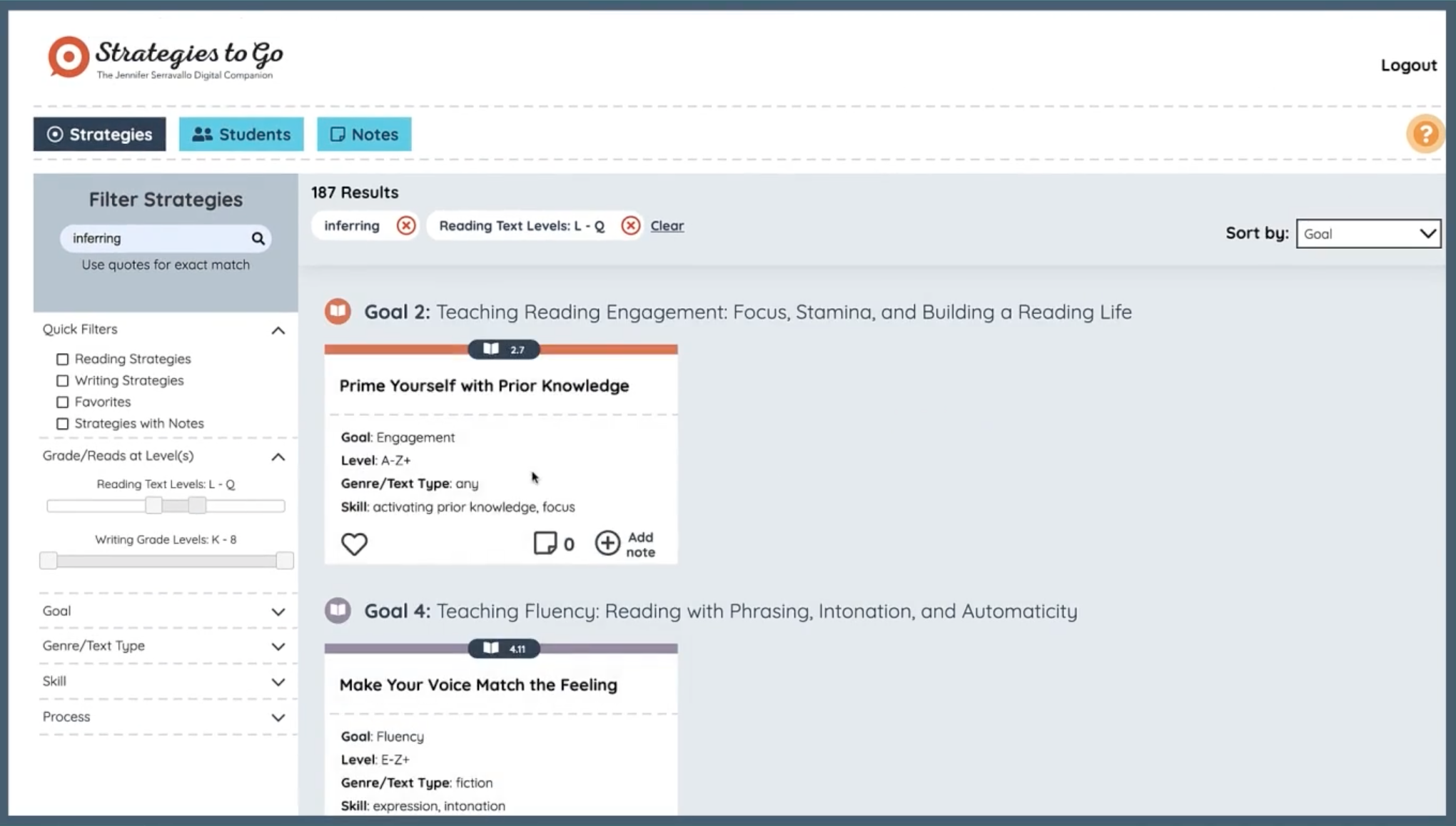Switch to the Students tab

click(241, 134)
